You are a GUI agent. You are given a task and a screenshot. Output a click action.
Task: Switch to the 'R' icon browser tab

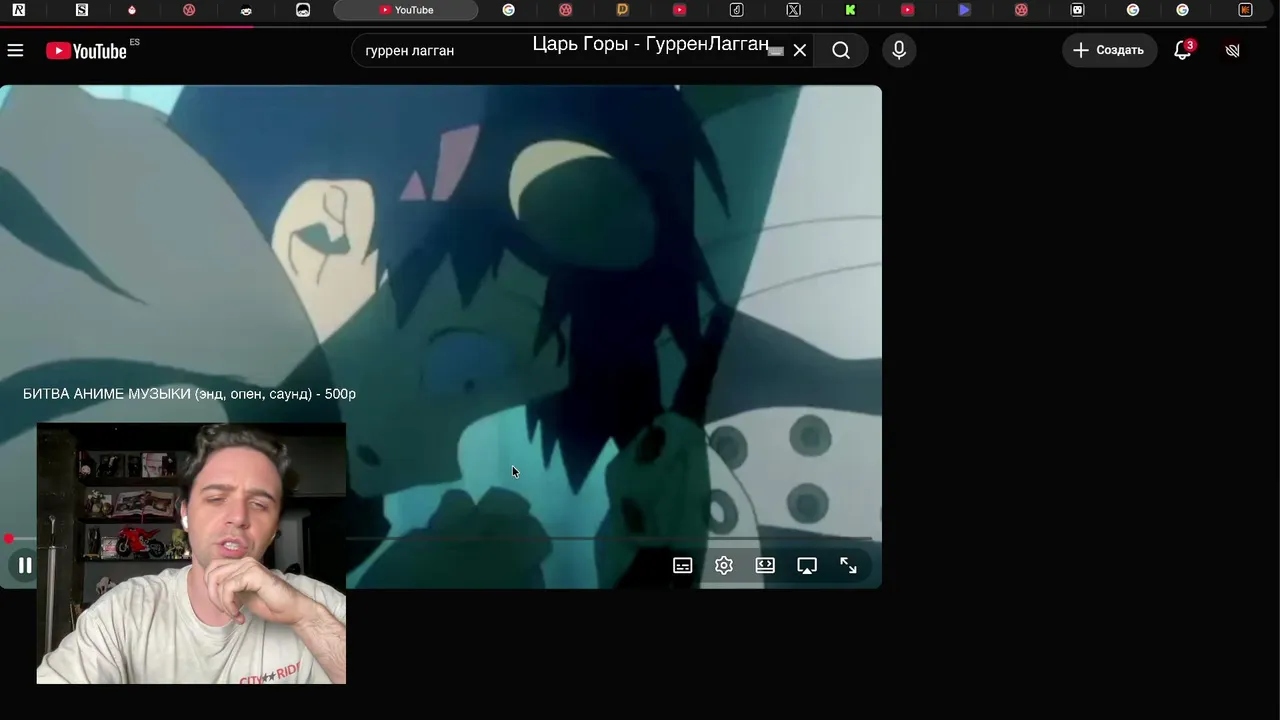[x=19, y=10]
